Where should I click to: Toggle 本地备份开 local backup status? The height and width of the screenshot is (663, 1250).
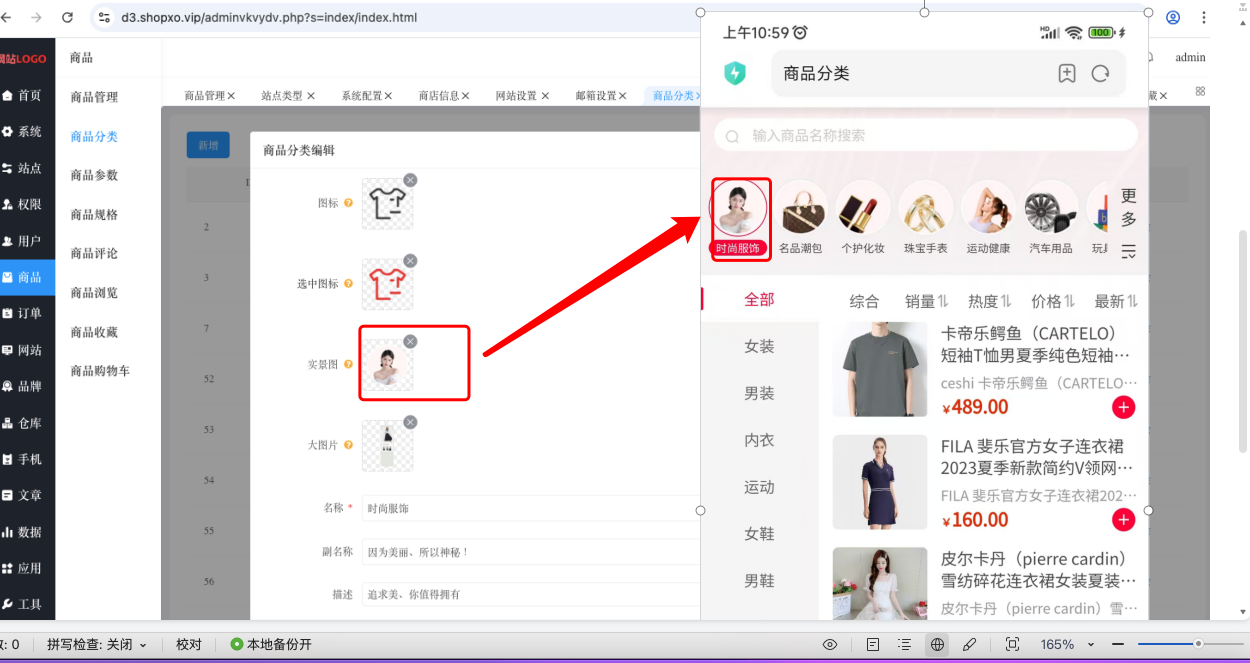click(x=271, y=644)
